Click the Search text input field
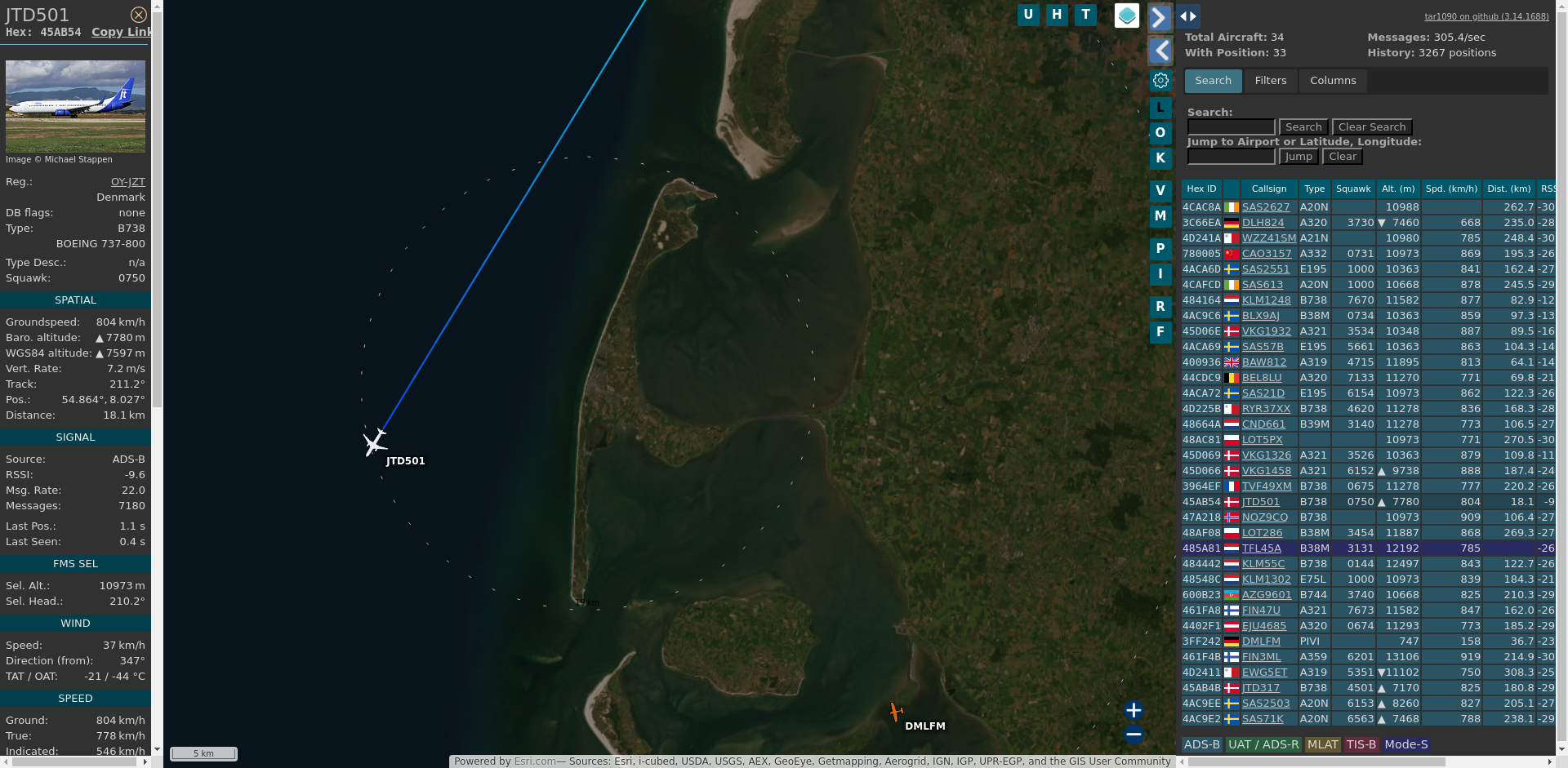Screen dimensions: 1568x768 1231,127
